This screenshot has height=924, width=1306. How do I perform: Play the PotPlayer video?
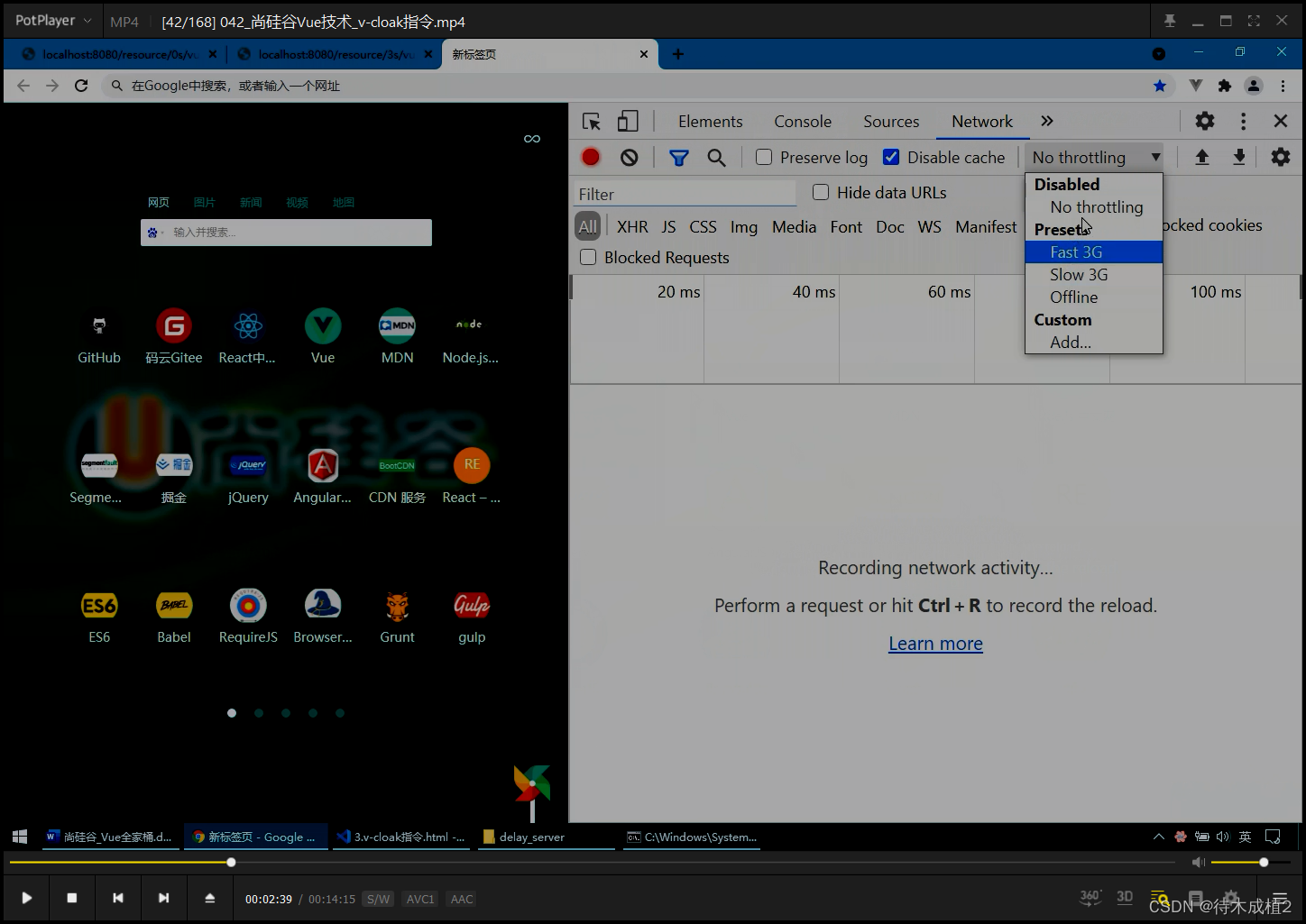tap(26, 898)
